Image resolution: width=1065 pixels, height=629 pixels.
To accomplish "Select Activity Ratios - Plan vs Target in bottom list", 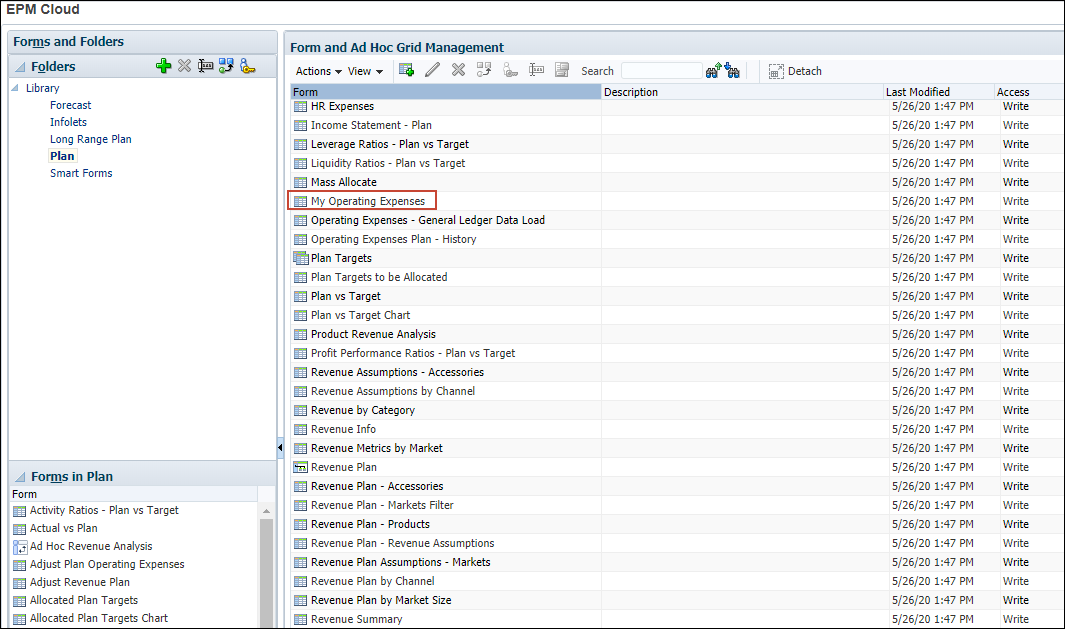I will [104, 510].
